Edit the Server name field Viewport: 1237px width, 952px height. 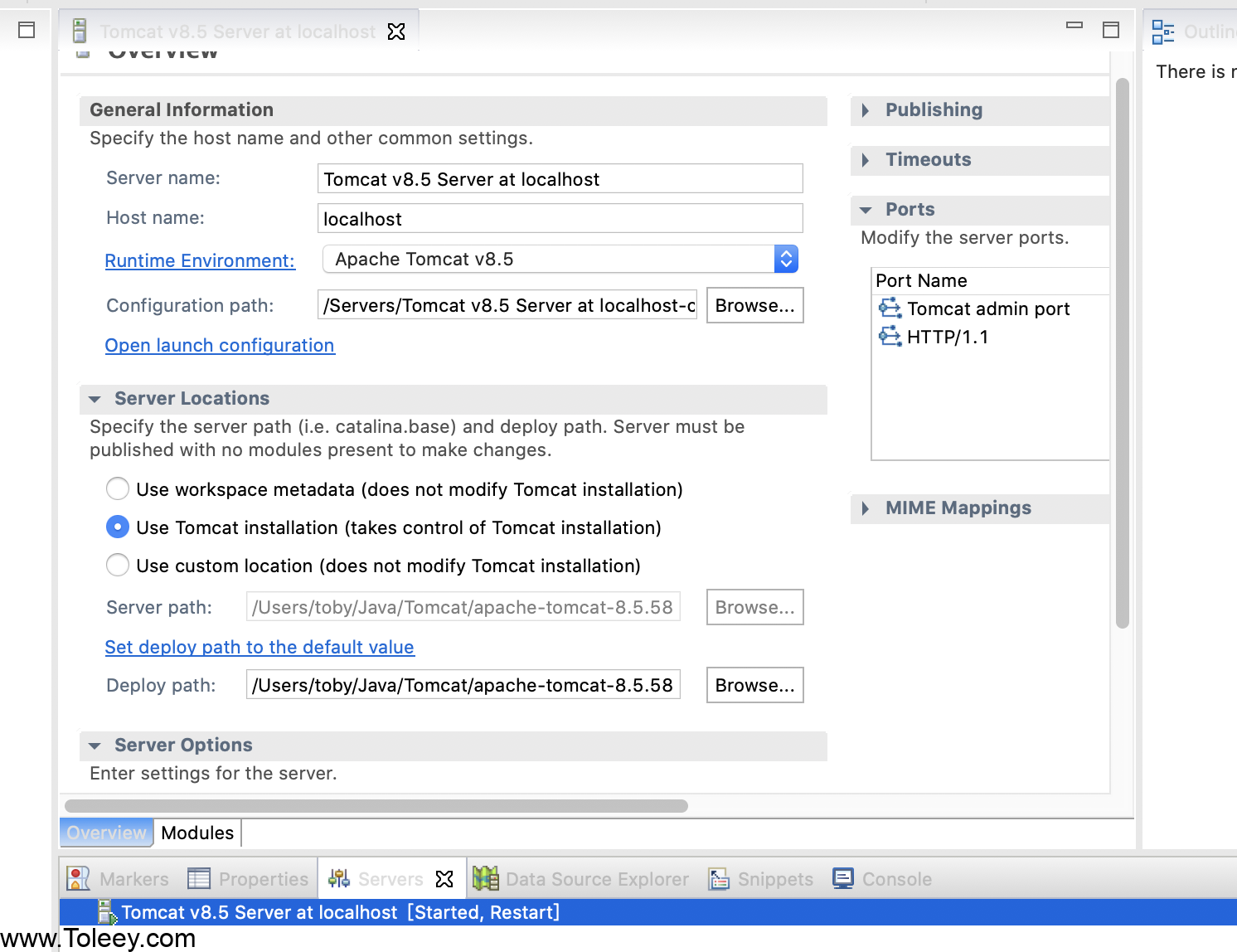[560, 179]
